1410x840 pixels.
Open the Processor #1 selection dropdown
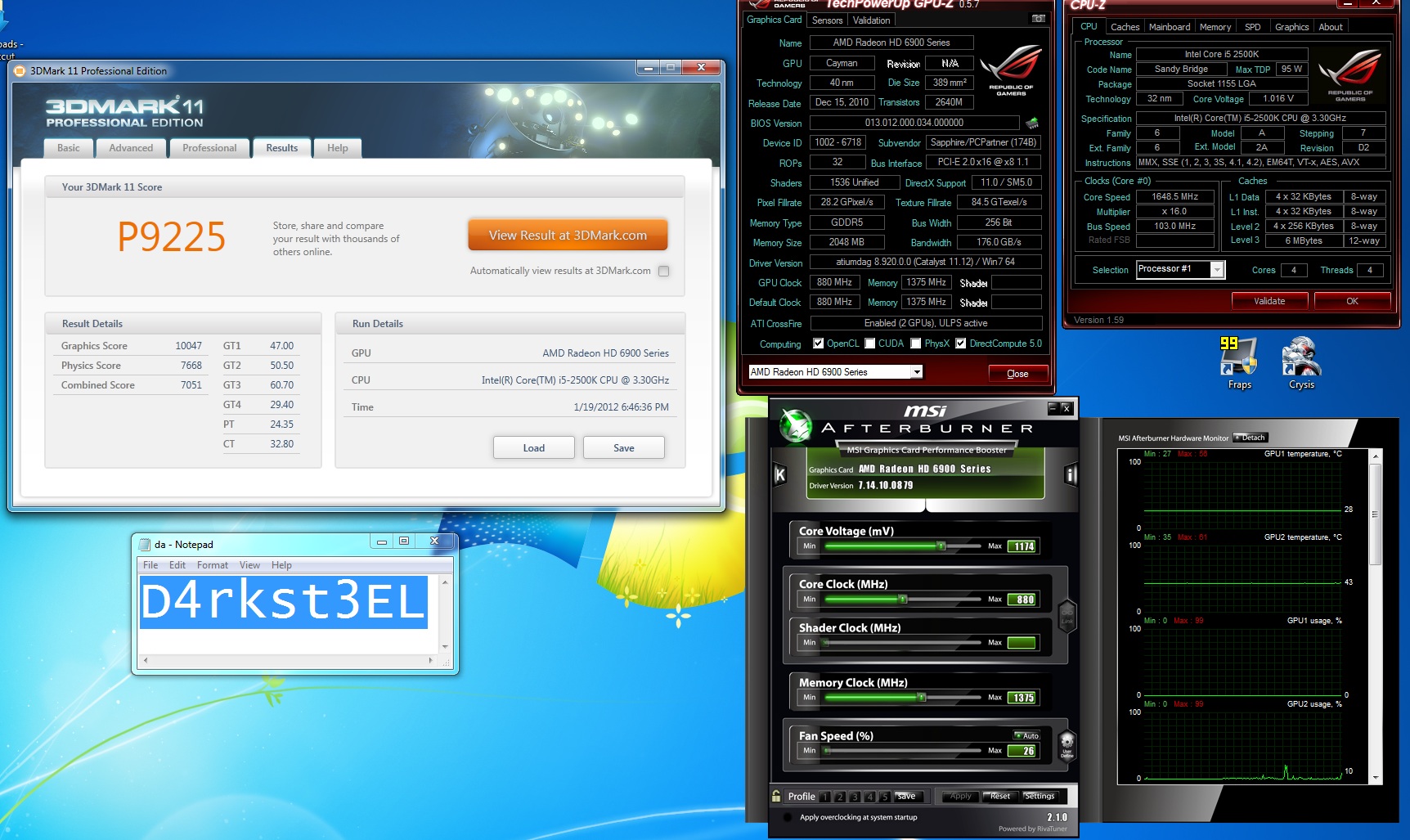point(1217,269)
